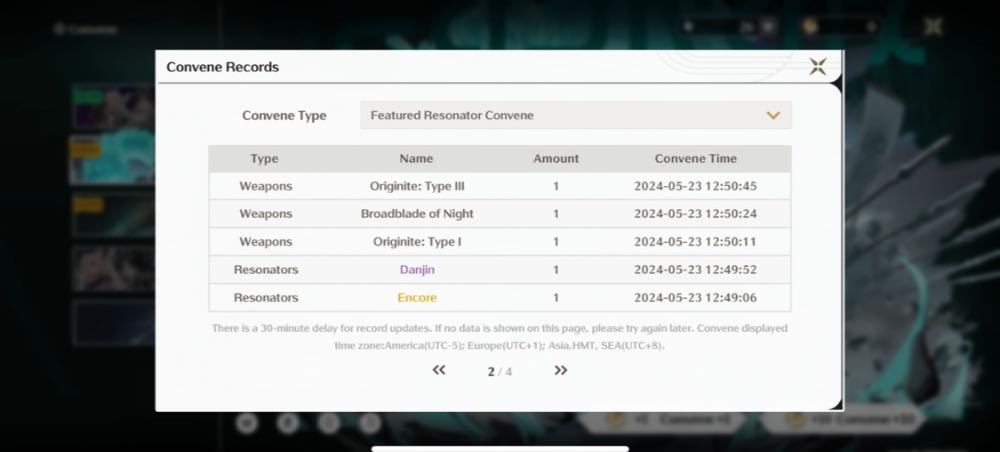Viewport: 1000px width, 452px height.
Task: Click the Type column header
Action: click(264, 159)
